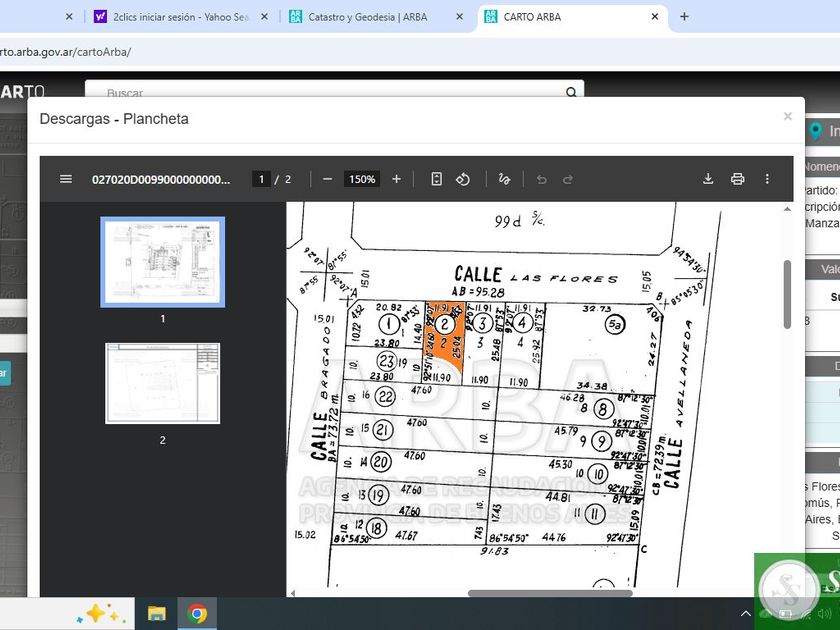Click the fit to page icon

pos(436,179)
